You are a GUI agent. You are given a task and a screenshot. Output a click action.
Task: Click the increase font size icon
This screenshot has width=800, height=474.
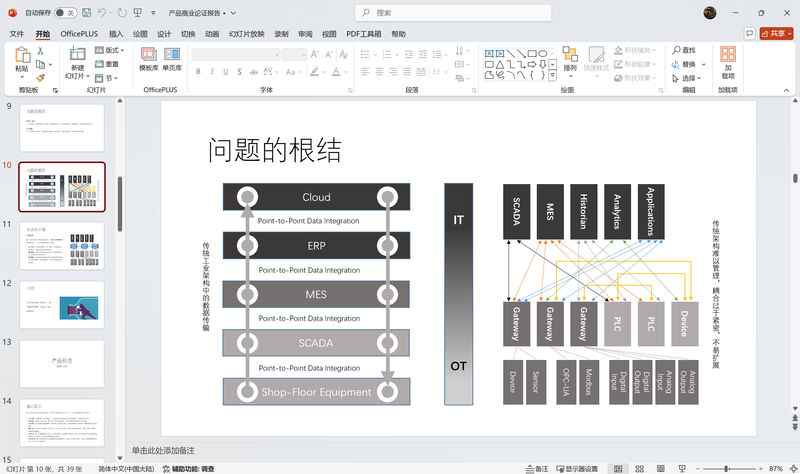pyautogui.click(x=315, y=54)
